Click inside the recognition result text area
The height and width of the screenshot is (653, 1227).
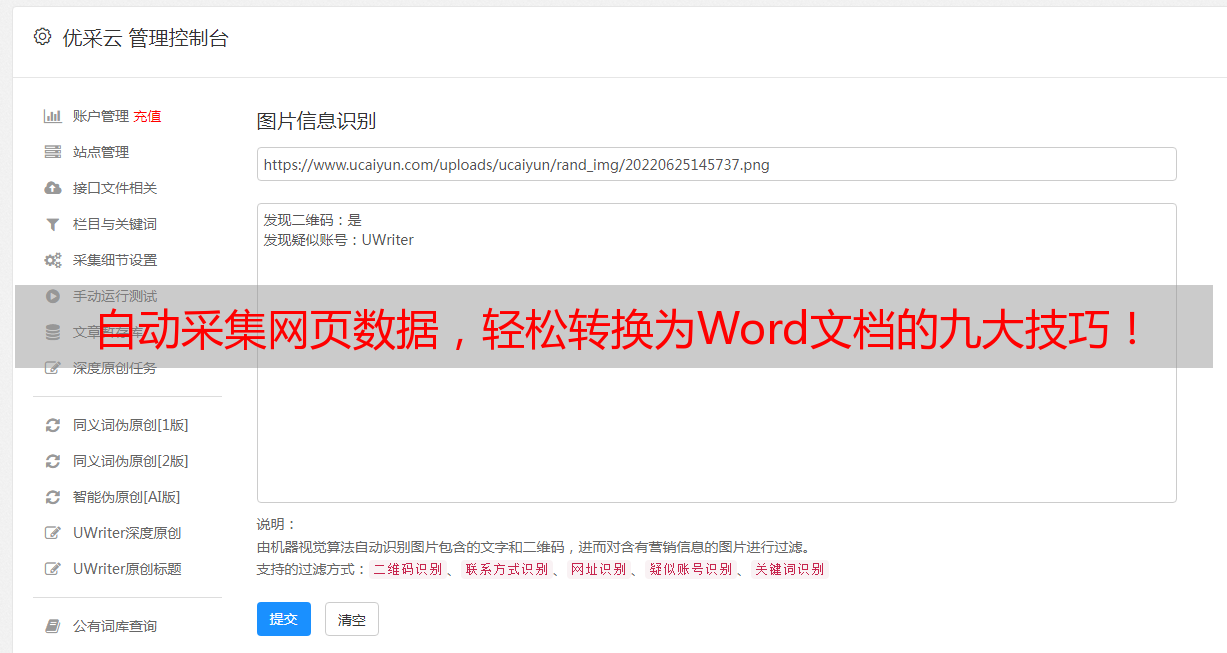tap(716, 353)
